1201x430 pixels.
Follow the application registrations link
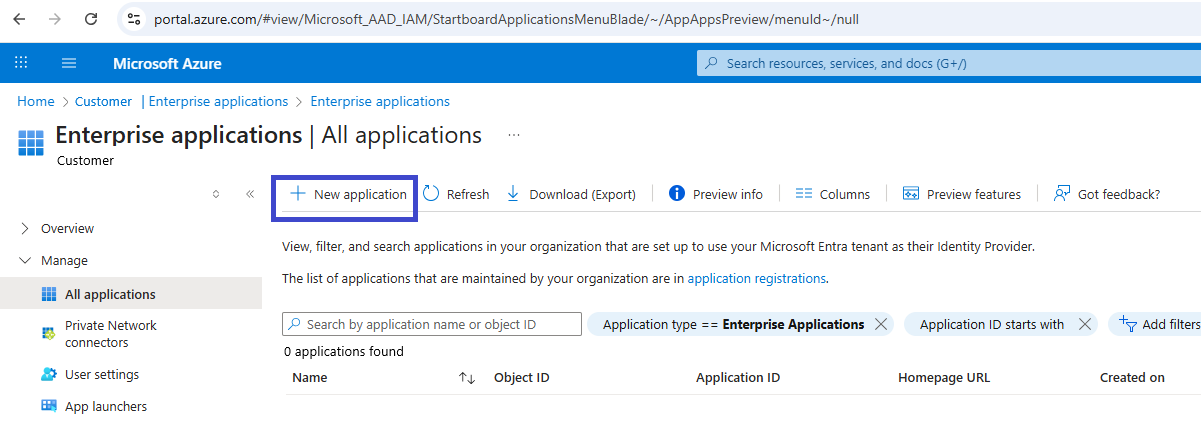point(757,279)
